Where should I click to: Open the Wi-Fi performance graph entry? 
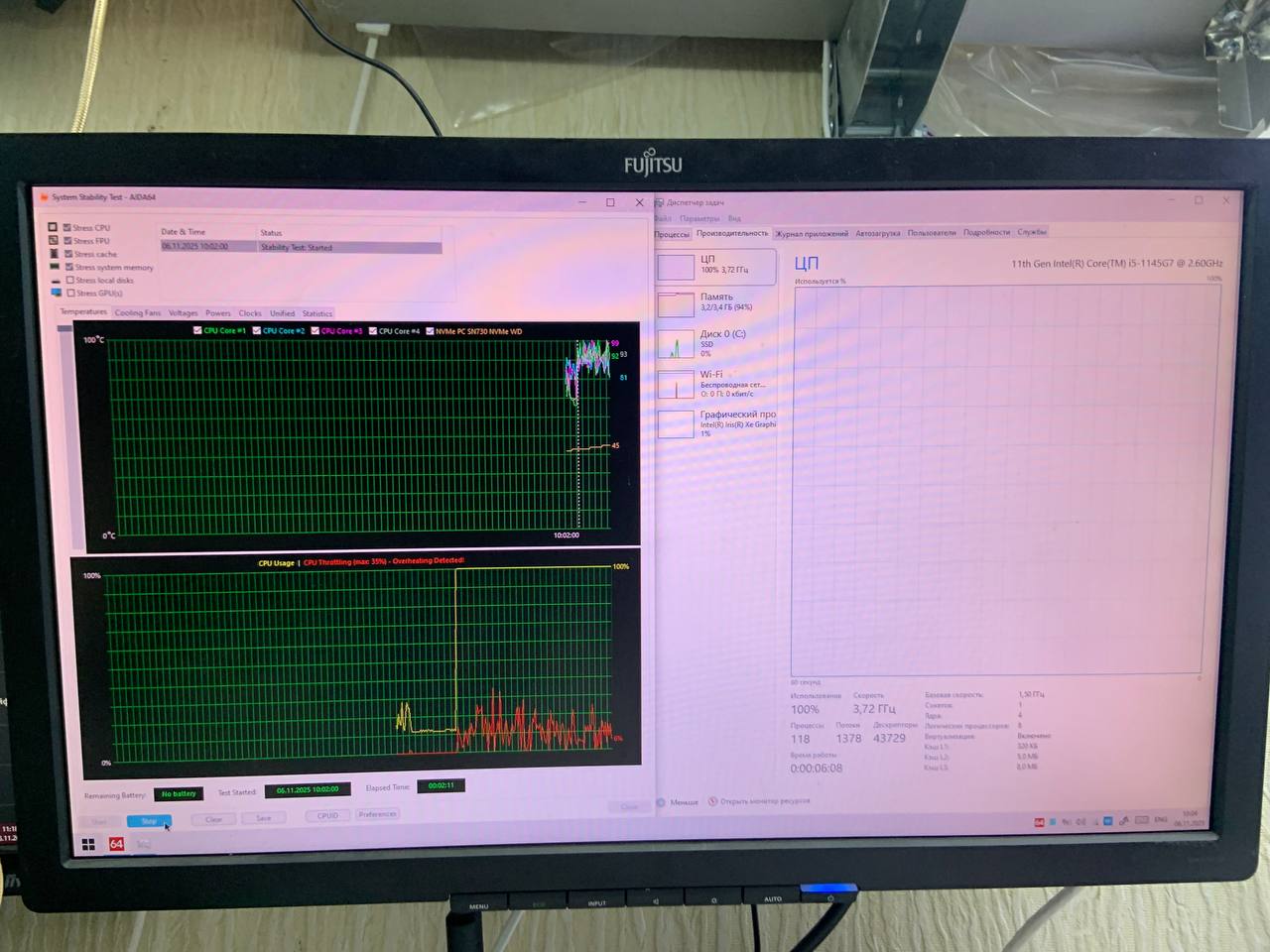click(676, 384)
